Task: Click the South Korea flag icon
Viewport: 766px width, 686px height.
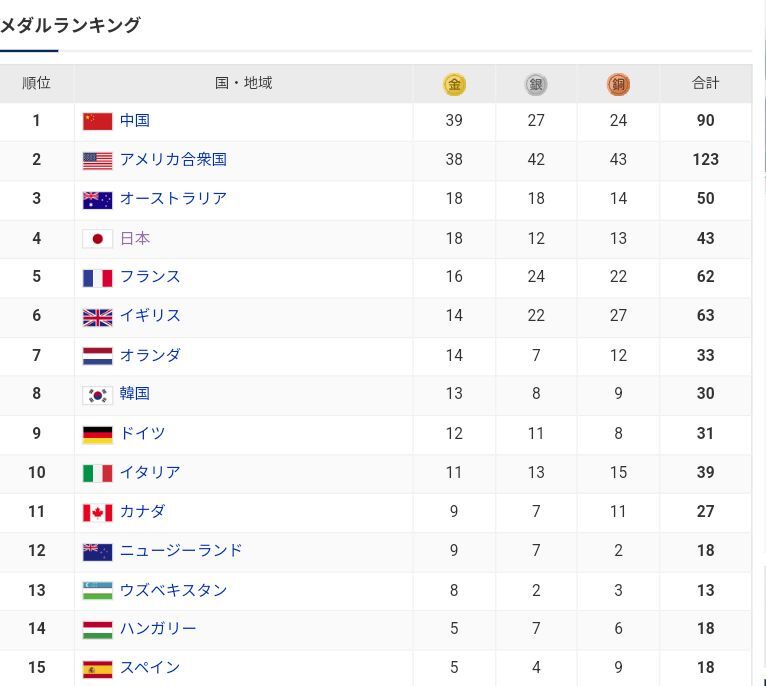Action: coord(98,395)
